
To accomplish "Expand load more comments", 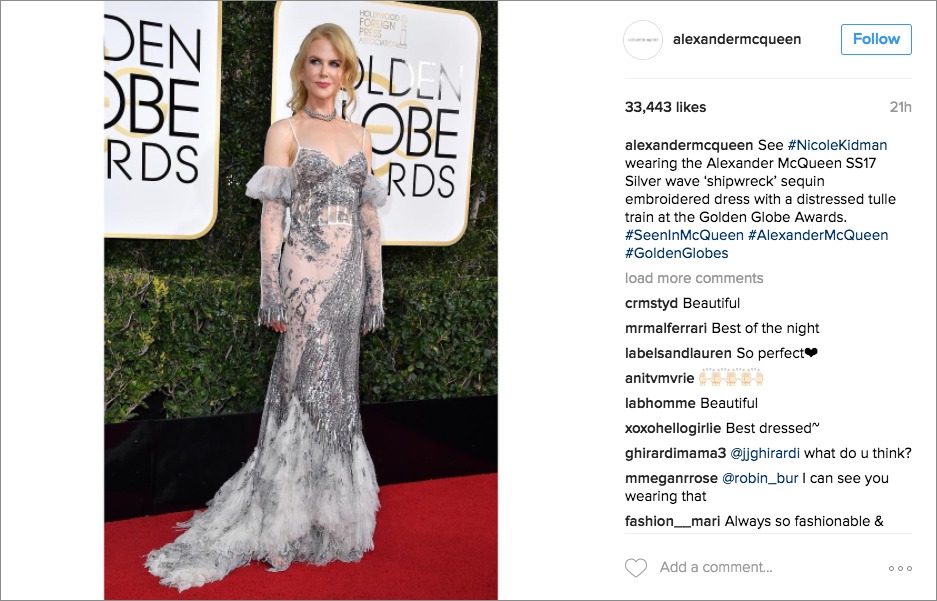I will 694,278.
